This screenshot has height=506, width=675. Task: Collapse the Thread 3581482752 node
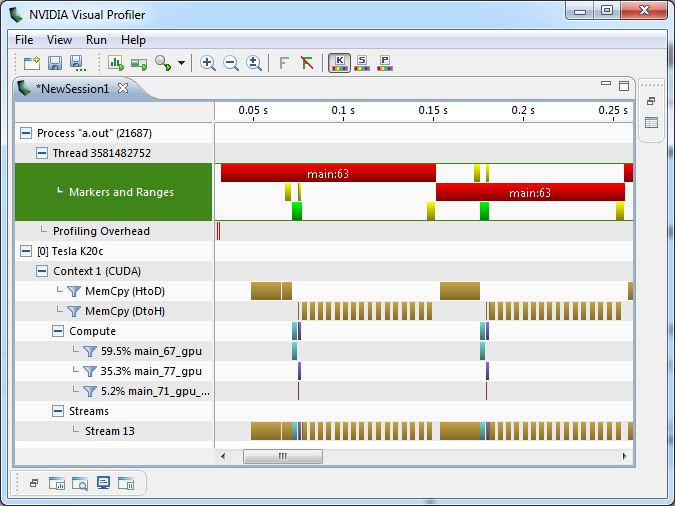coord(42,153)
